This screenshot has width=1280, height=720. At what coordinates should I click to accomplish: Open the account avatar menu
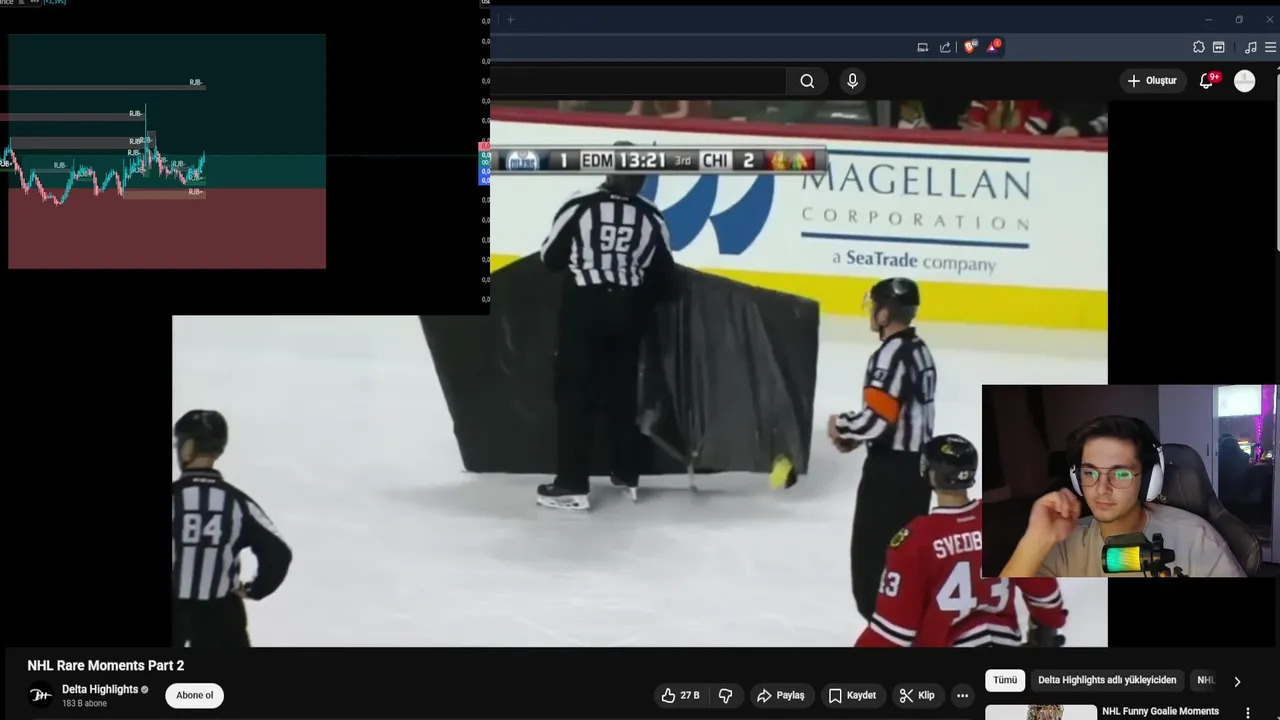click(x=1244, y=81)
